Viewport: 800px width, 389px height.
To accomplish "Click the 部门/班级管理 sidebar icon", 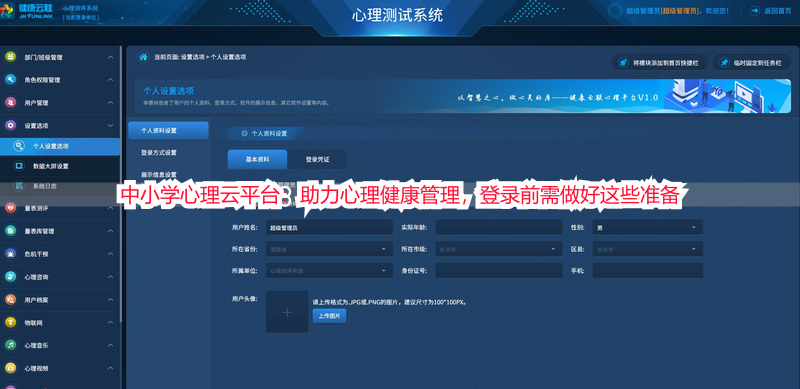I will point(10,57).
